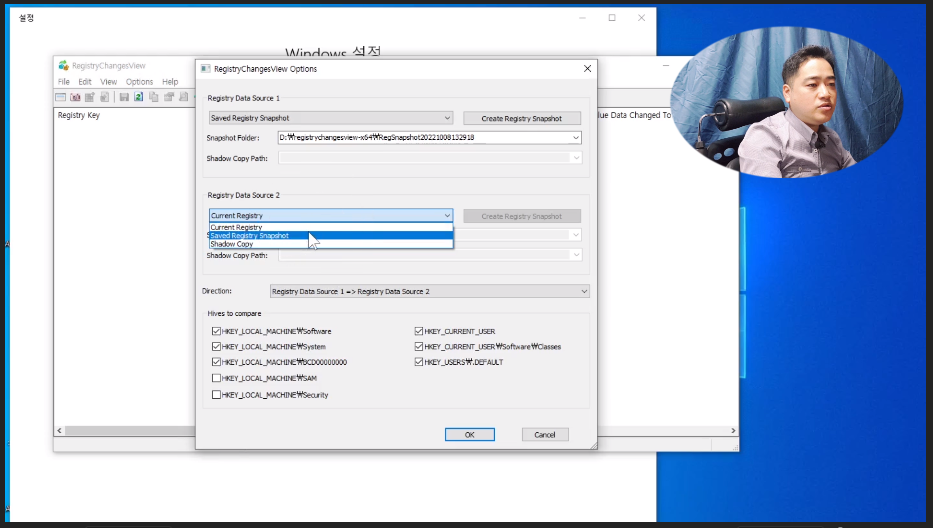Toggle HKEY_LOCAL_MACHINE\BCD00000000 checkbox
The height and width of the screenshot is (528, 933).
coord(216,362)
